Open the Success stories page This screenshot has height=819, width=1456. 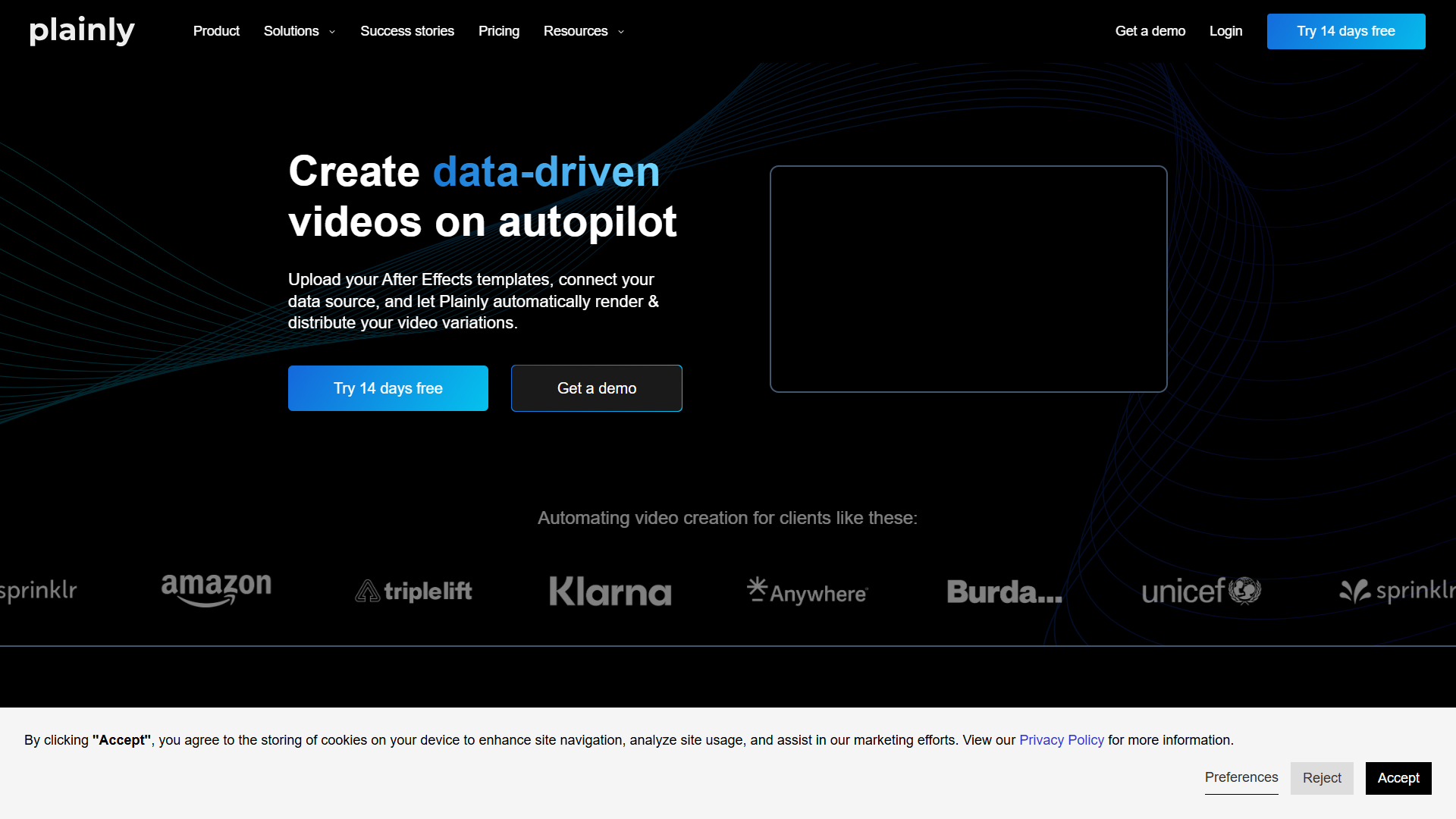(407, 31)
